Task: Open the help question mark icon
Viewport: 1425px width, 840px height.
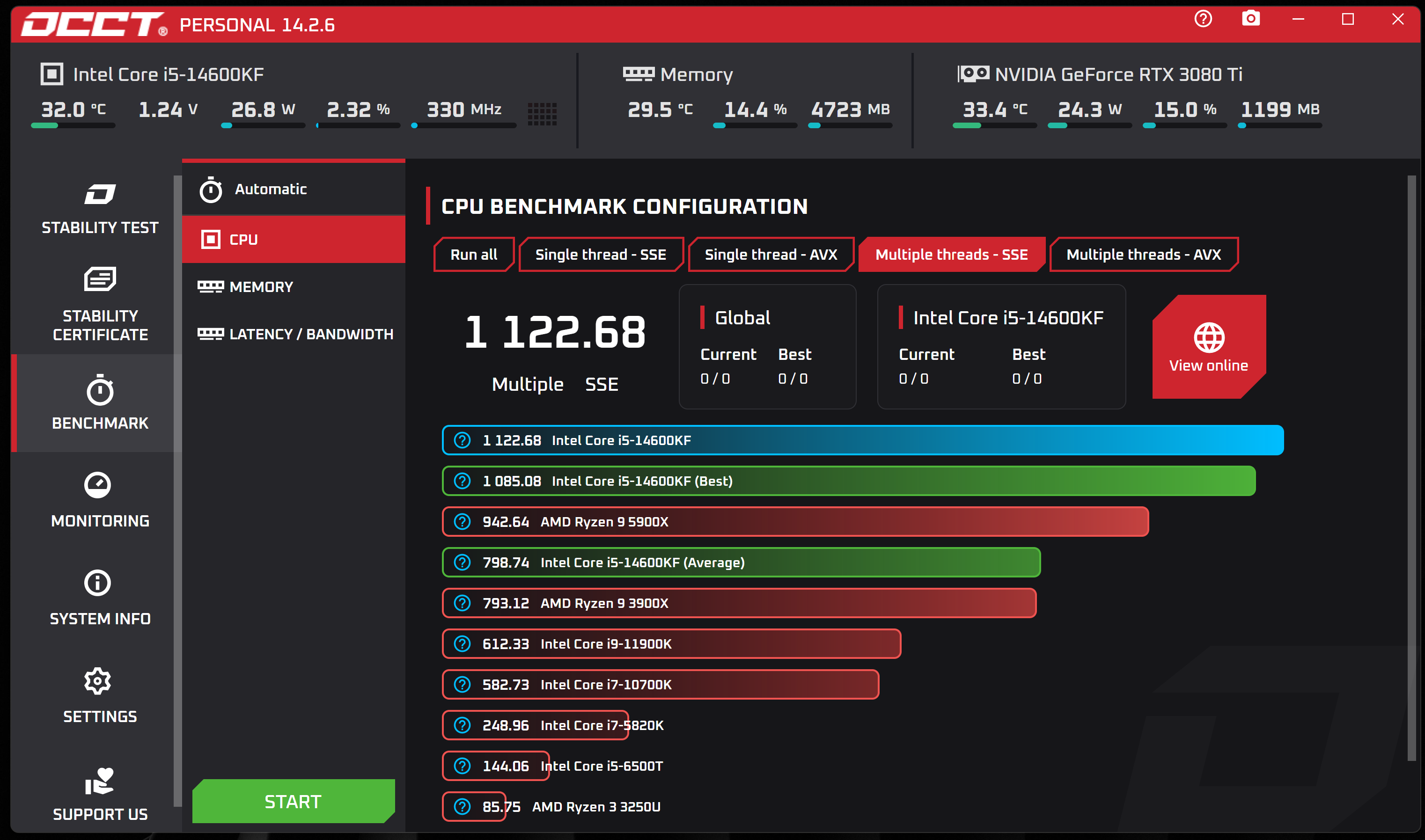Action: tap(1203, 19)
